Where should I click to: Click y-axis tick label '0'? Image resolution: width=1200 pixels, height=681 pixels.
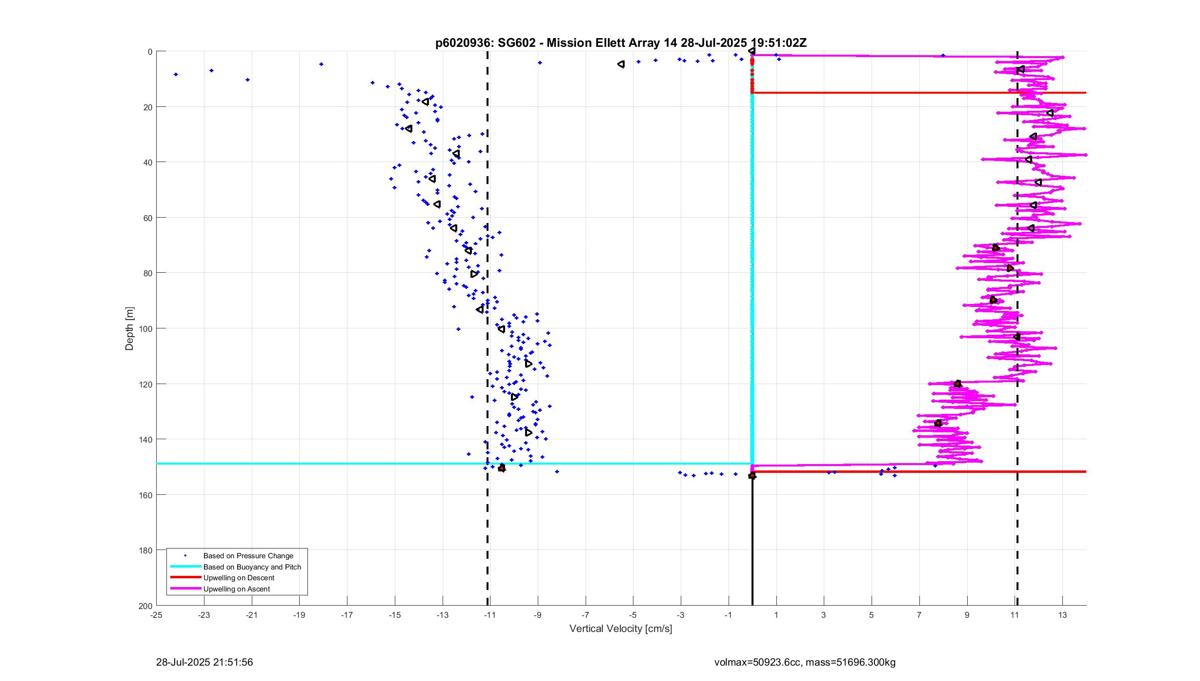[150, 52]
